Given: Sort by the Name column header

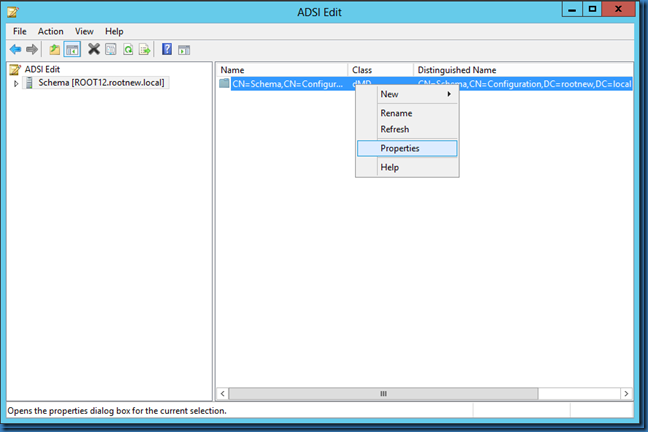Looking at the screenshot, I should 282,70.
